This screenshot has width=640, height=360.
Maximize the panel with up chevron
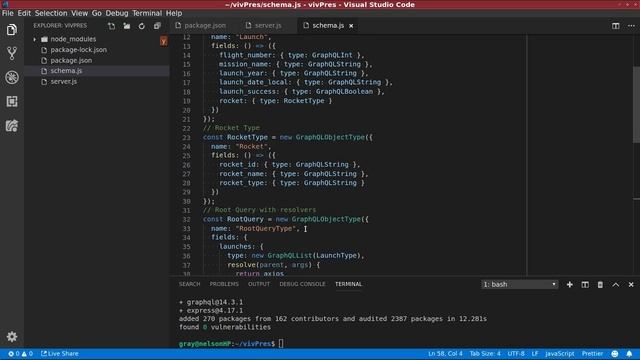tap(616, 284)
